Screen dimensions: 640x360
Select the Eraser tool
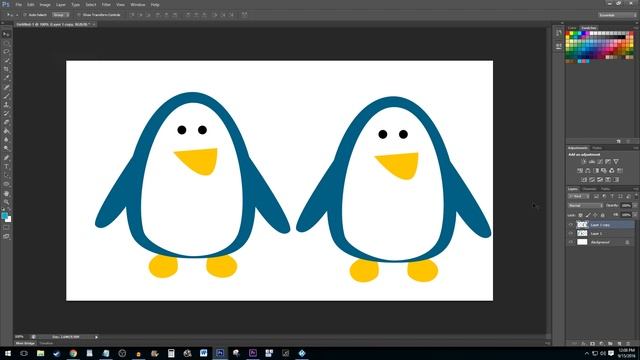[x=6, y=122]
